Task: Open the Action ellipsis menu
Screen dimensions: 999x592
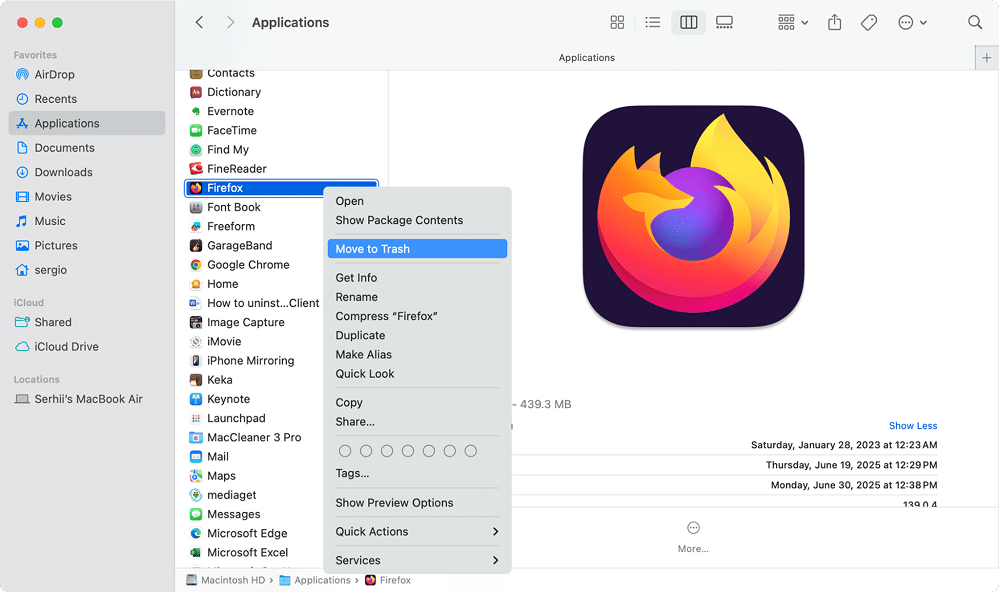Action: point(912,22)
